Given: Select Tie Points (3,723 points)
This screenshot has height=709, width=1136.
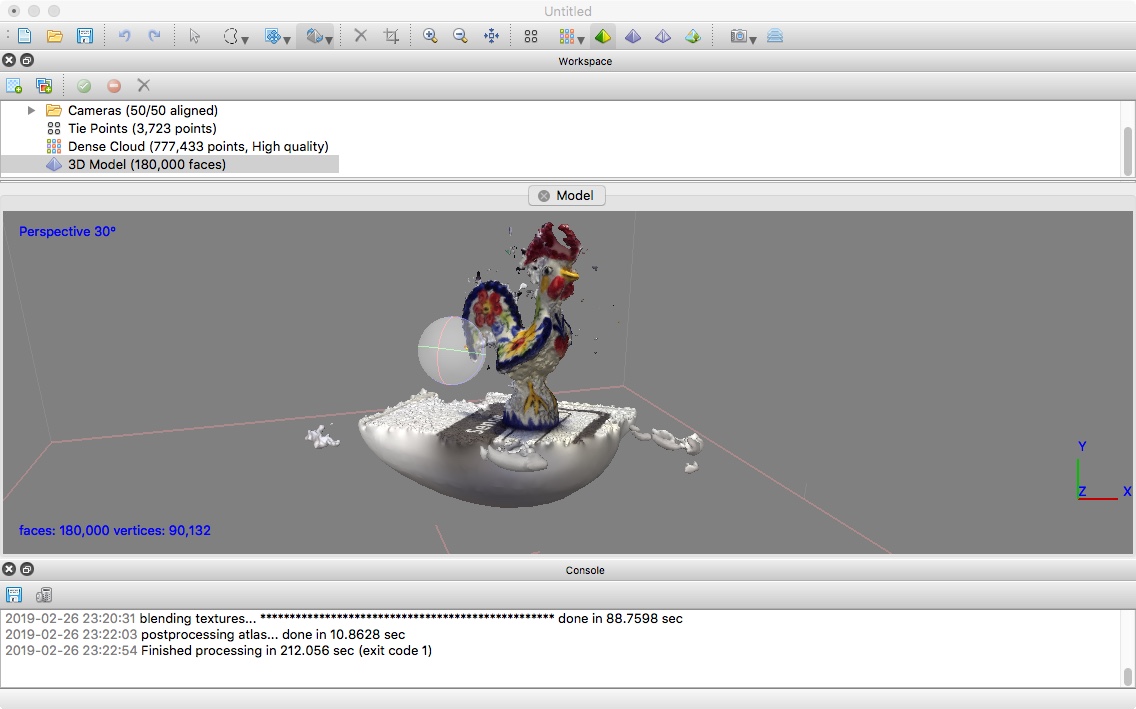Looking at the screenshot, I should tap(142, 128).
